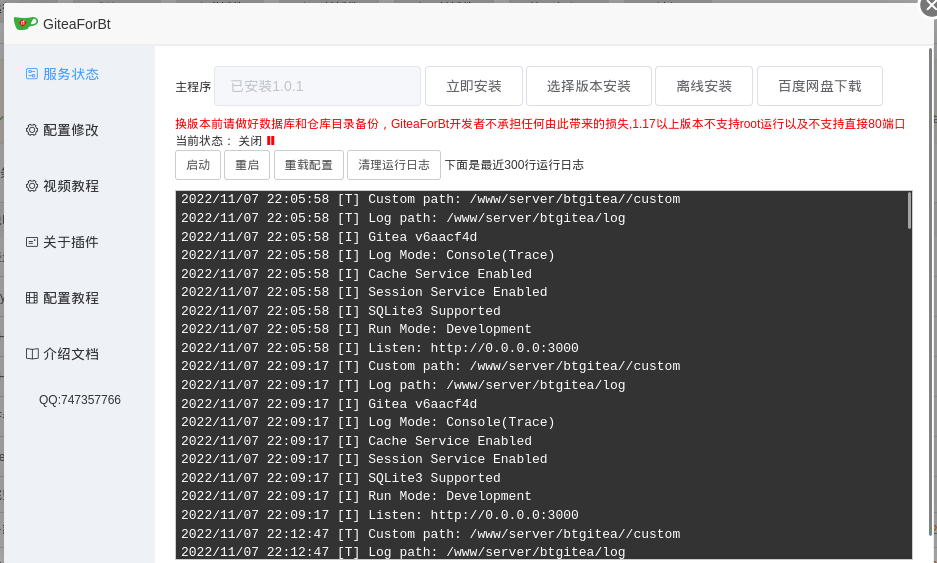Click the 视频教程 gear icon
Viewport: 937px width, 563px height.
point(32,186)
